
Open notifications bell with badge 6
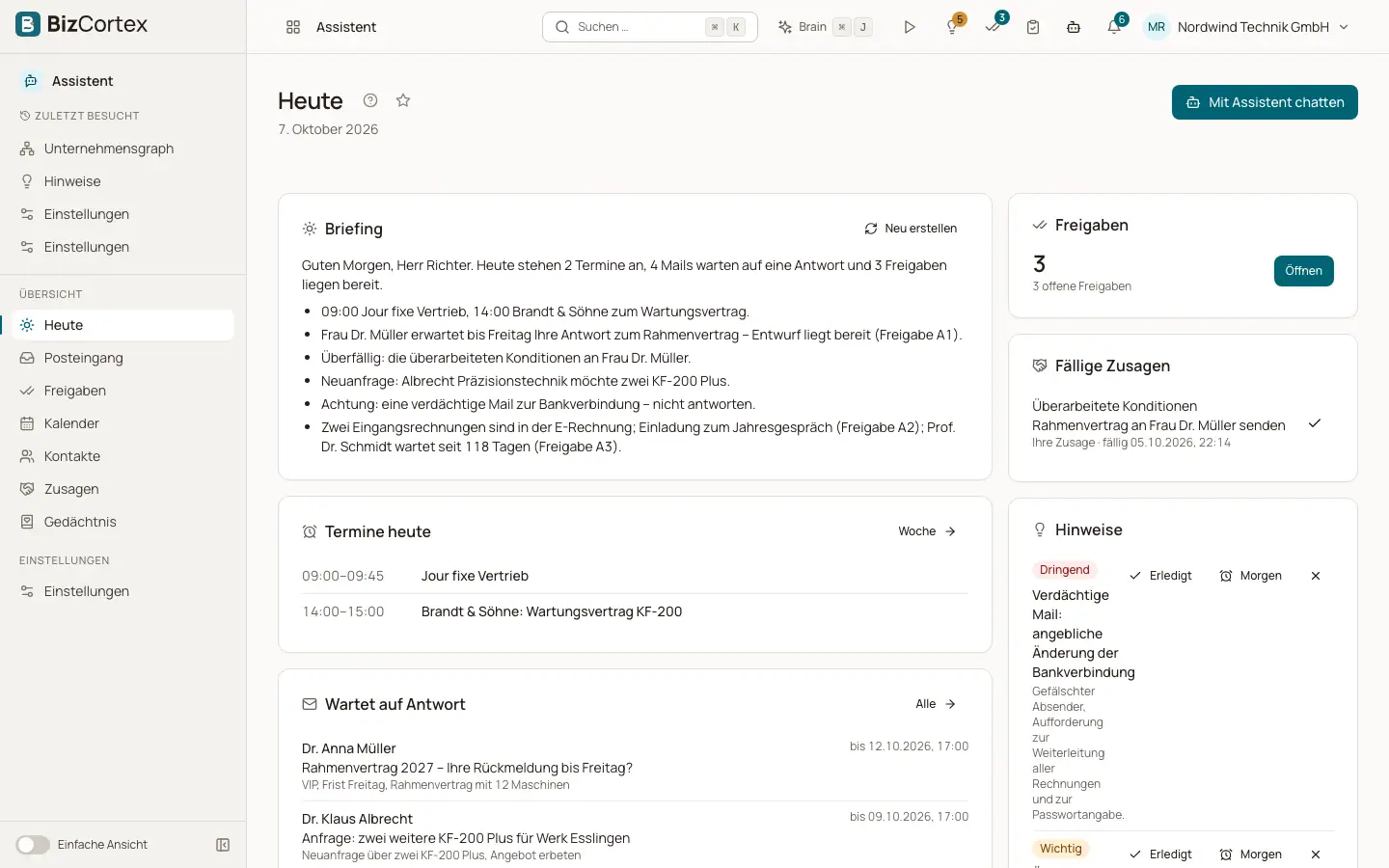[1115, 26]
